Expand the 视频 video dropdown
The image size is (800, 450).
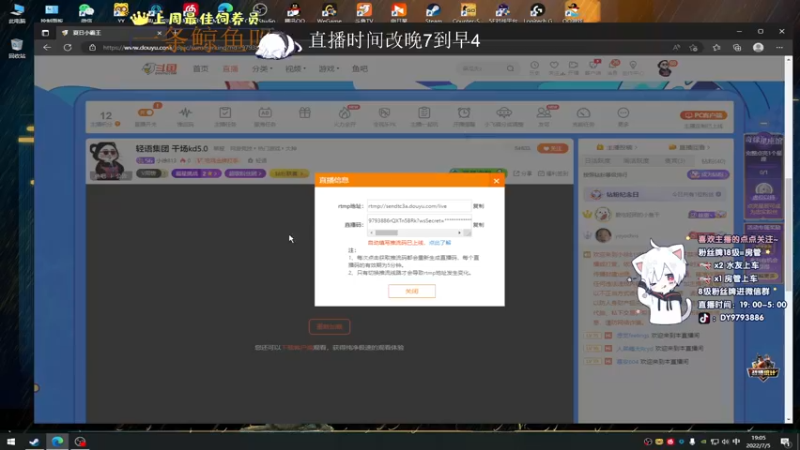295,69
